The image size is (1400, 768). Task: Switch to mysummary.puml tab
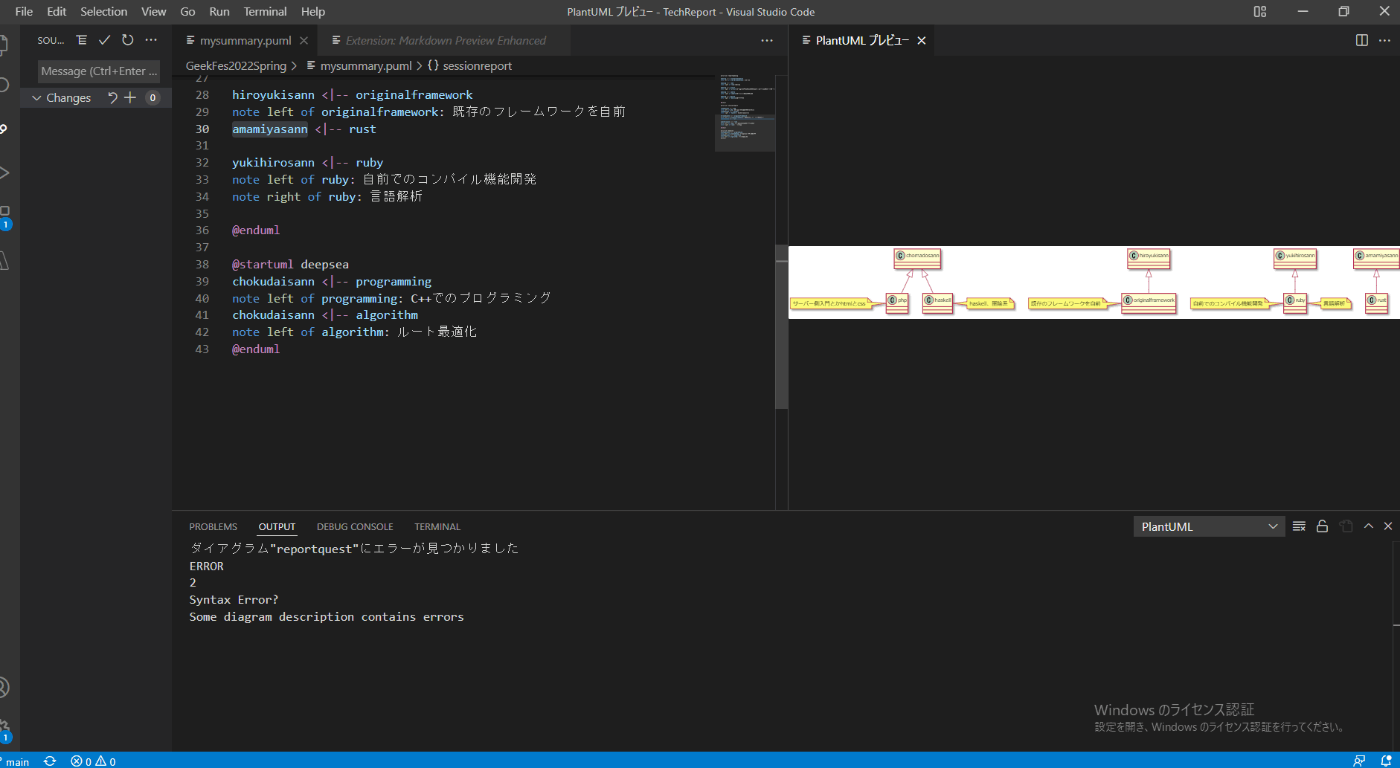(245, 41)
